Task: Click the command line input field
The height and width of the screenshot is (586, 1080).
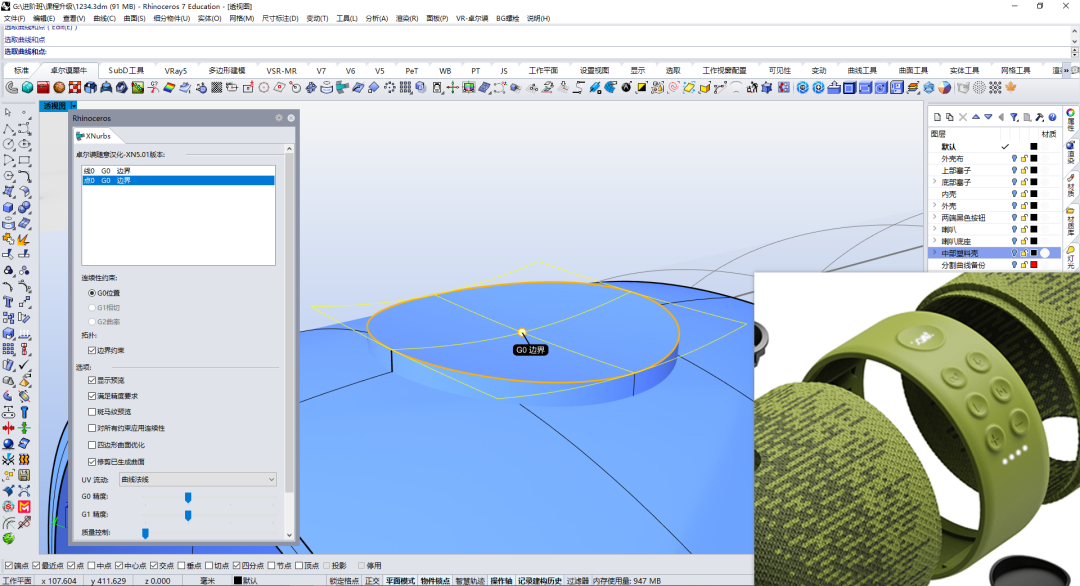Action: (x=537, y=52)
